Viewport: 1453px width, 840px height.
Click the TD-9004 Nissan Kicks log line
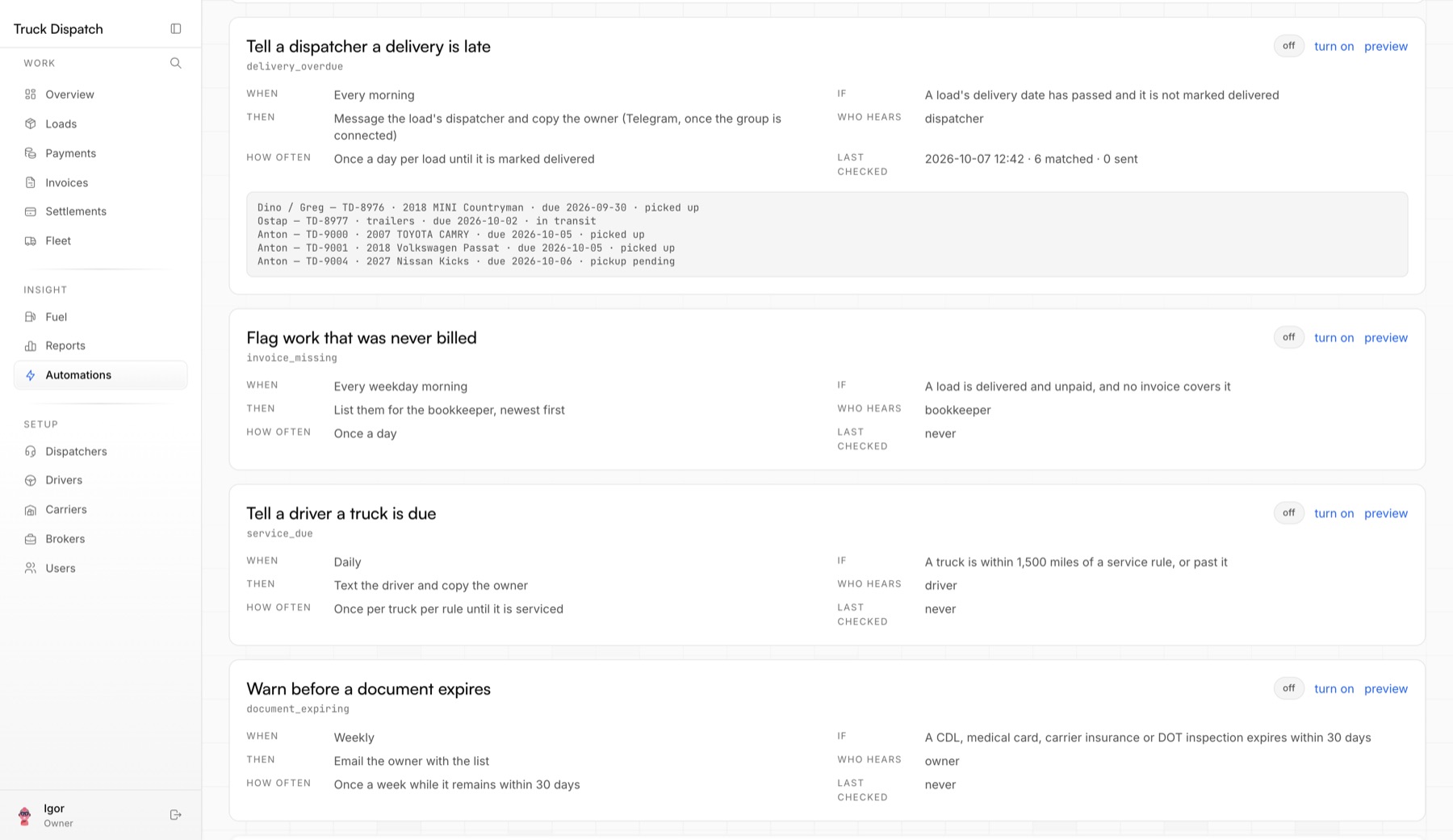pyautogui.click(x=467, y=261)
